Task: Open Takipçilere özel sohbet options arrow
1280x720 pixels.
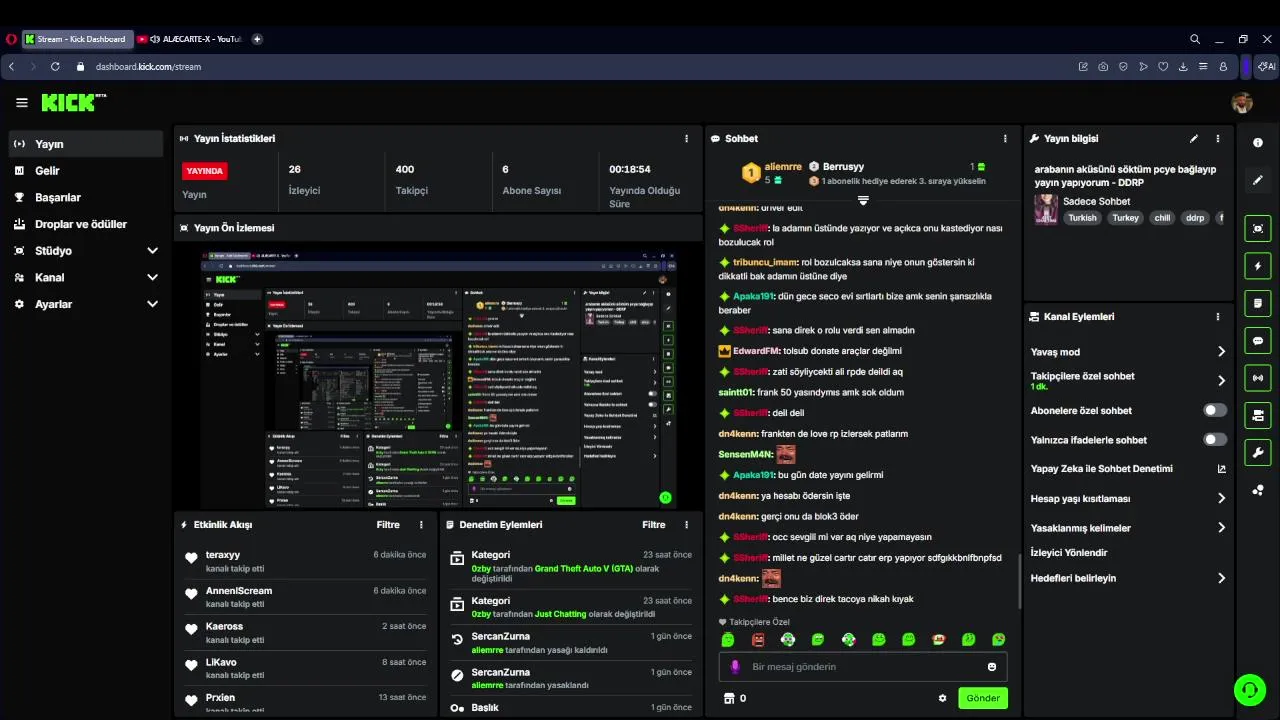Action: (x=1221, y=381)
